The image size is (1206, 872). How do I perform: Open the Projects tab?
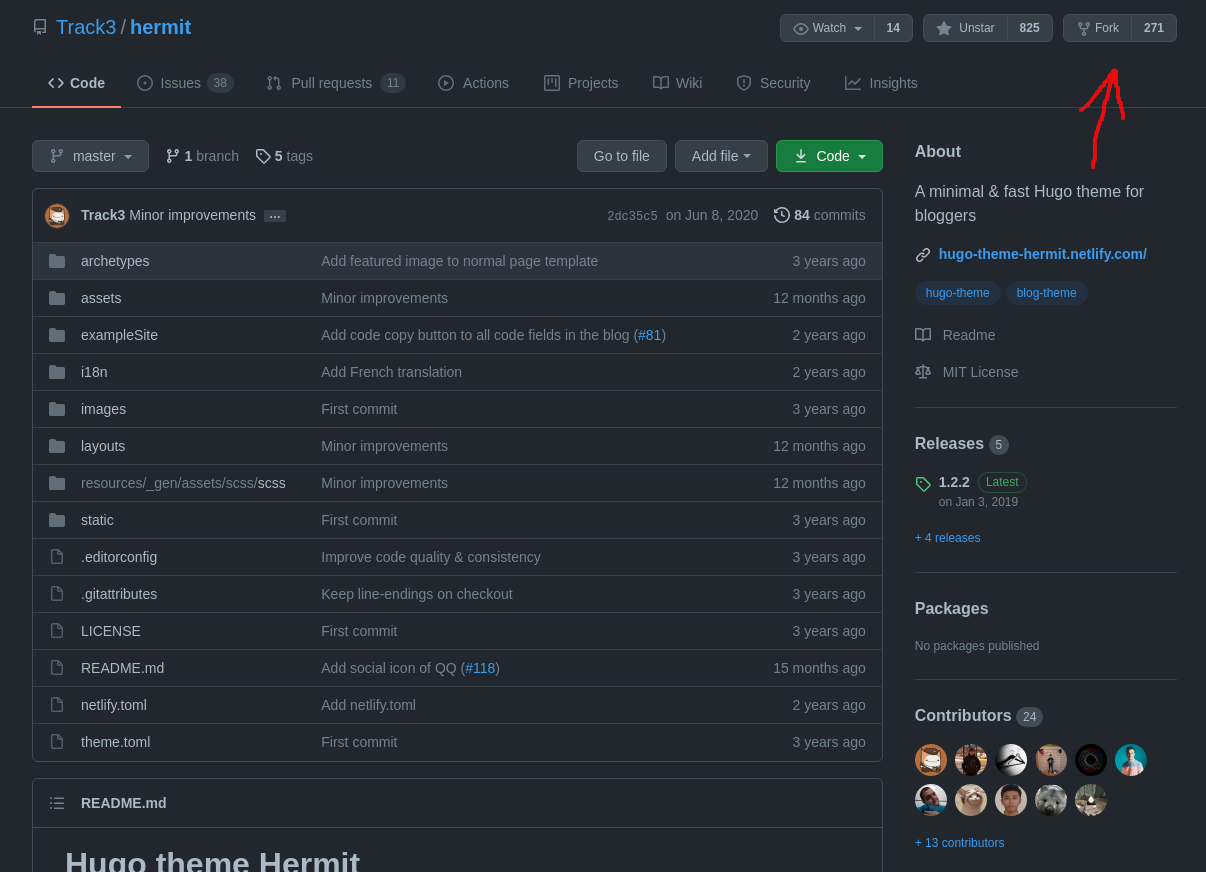pyautogui.click(x=581, y=83)
